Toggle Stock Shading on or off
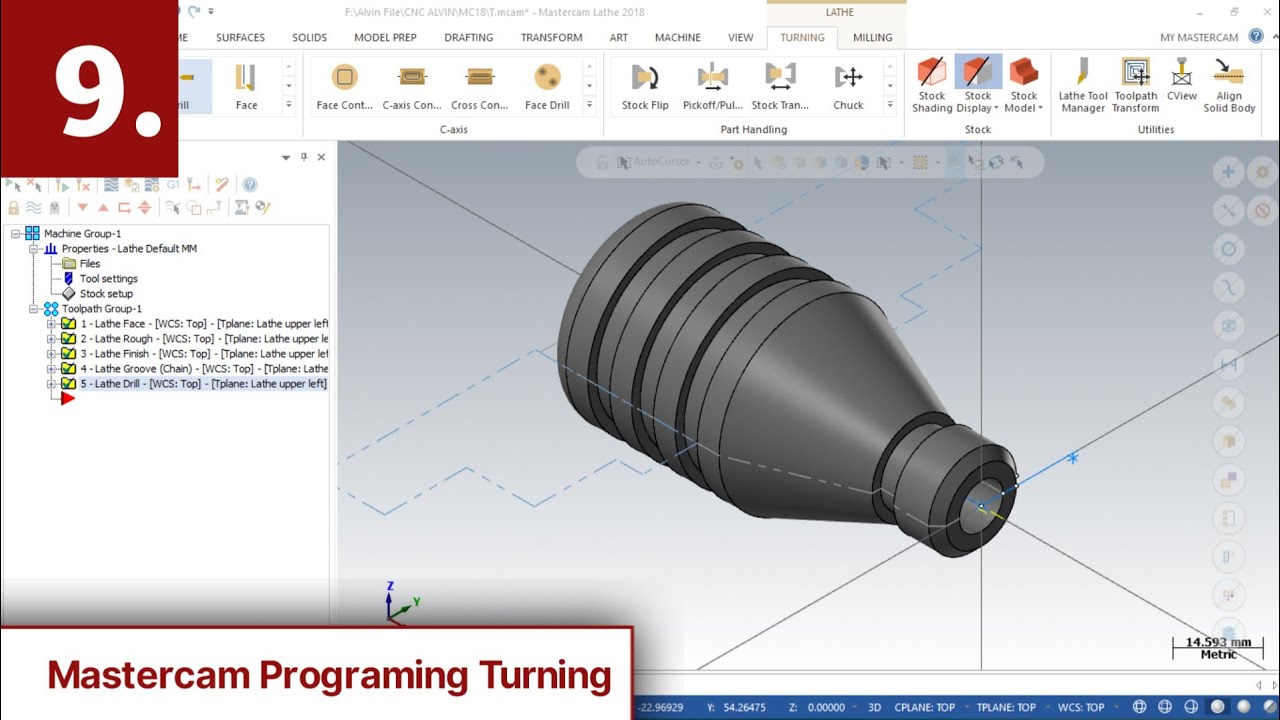 tap(932, 86)
